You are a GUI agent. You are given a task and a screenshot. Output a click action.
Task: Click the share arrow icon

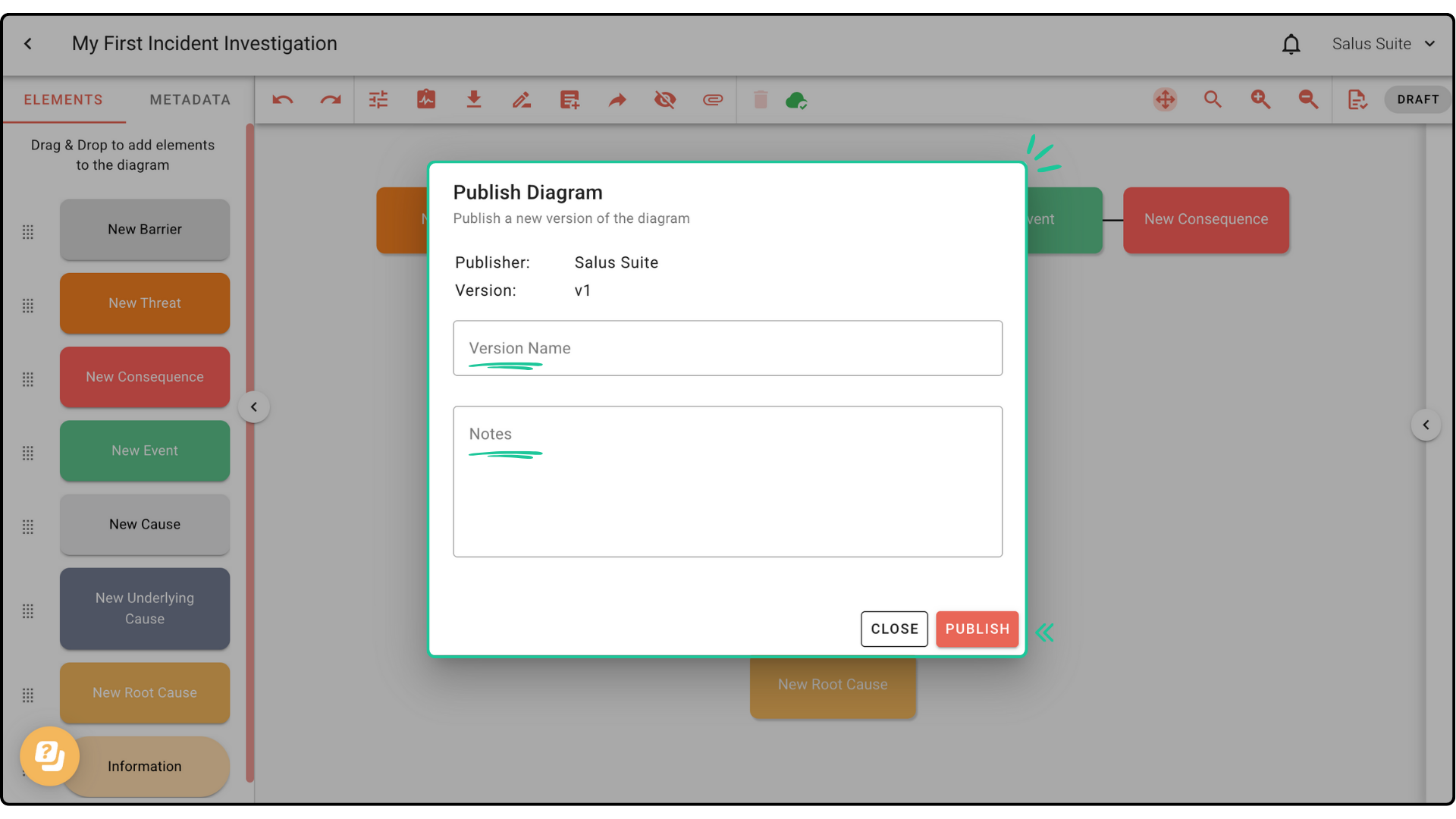[x=617, y=100]
